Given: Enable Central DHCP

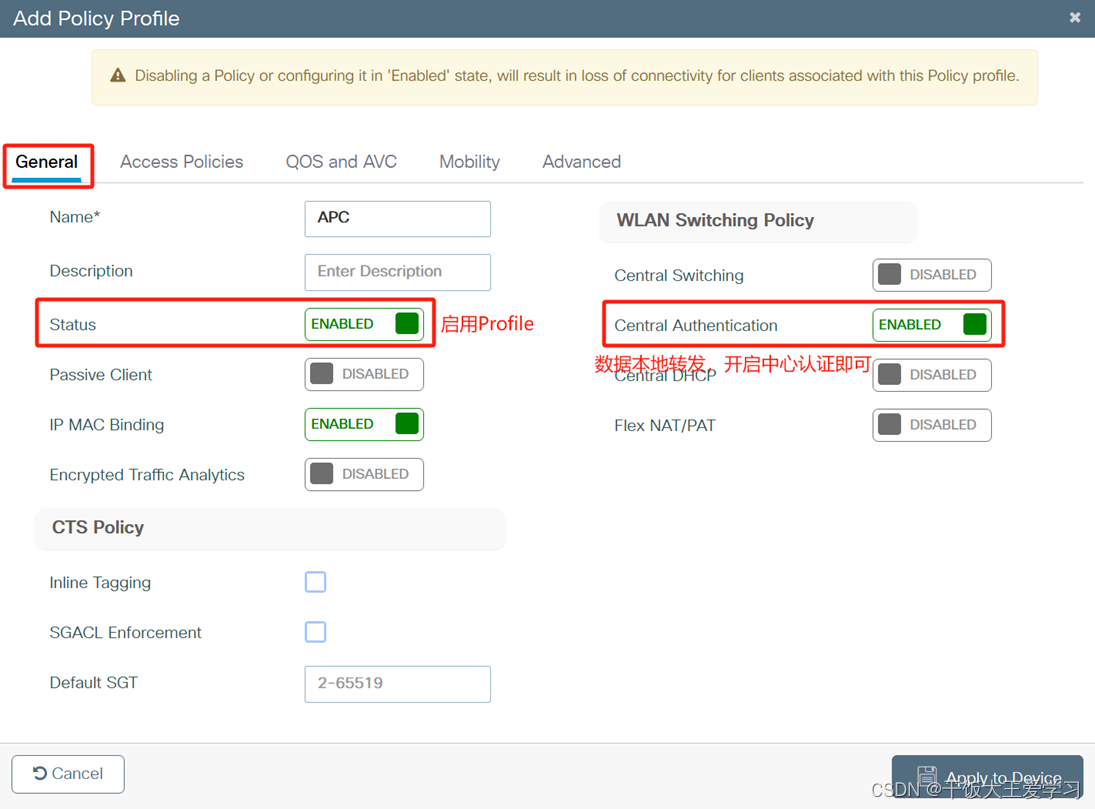Looking at the screenshot, I should (x=931, y=375).
